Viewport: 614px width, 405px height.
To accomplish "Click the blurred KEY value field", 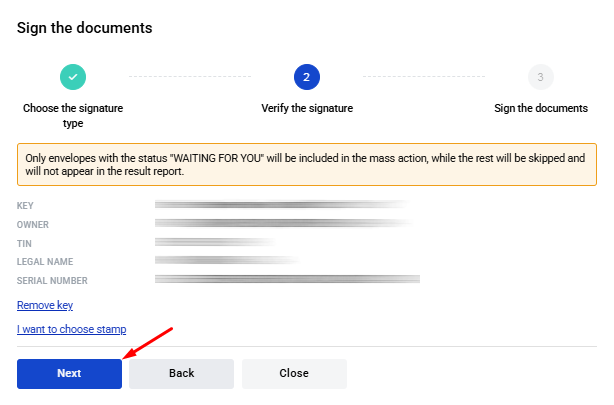I will pyautogui.click(x=282, y=204).
